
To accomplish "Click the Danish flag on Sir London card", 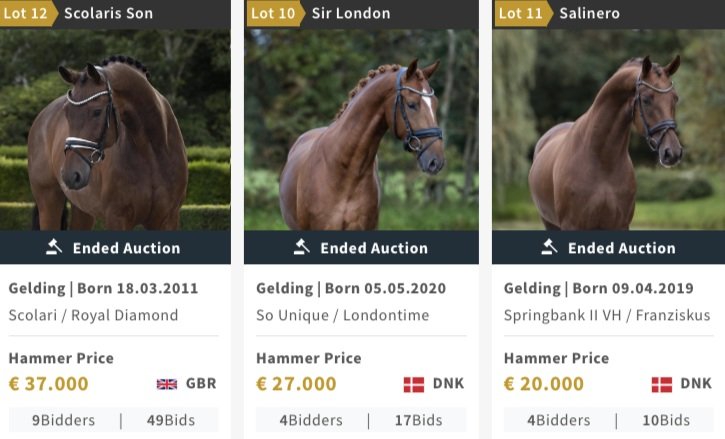I will pyautogui.click(x=414, y=384).
